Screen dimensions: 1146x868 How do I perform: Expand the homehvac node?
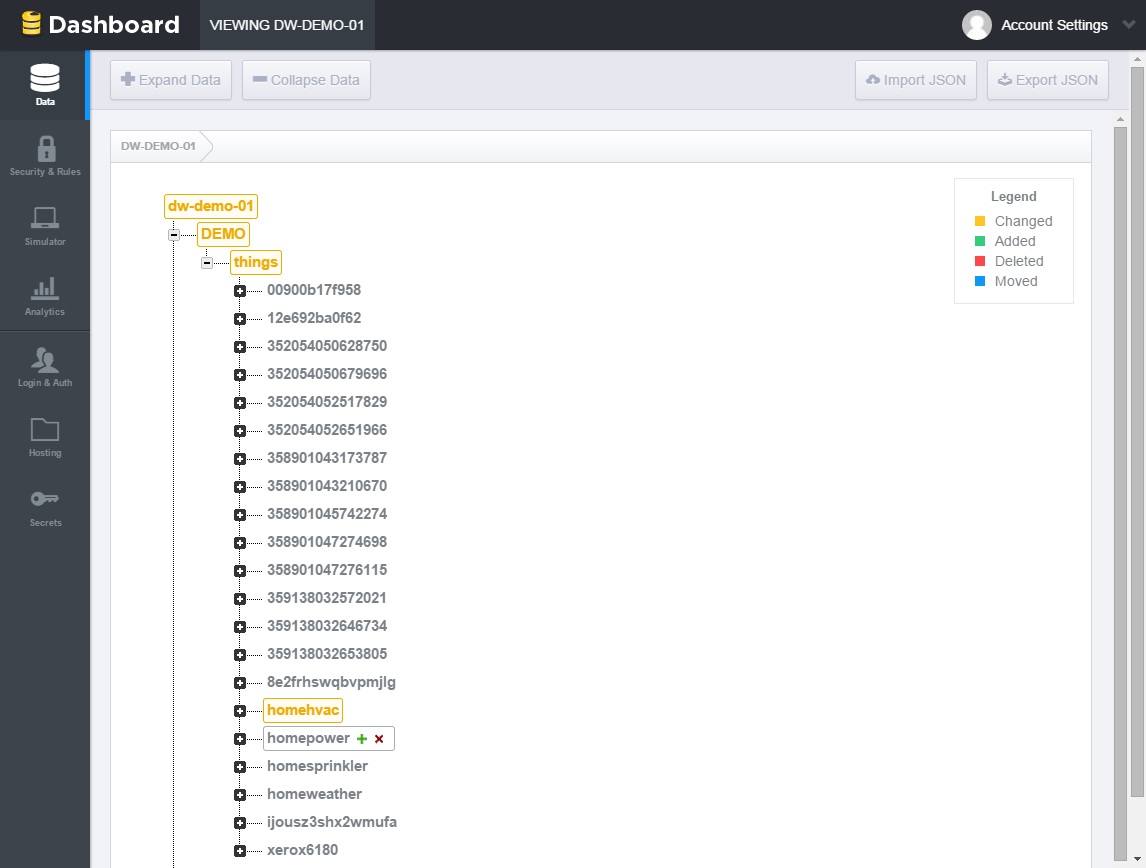(x=240, y=711)
